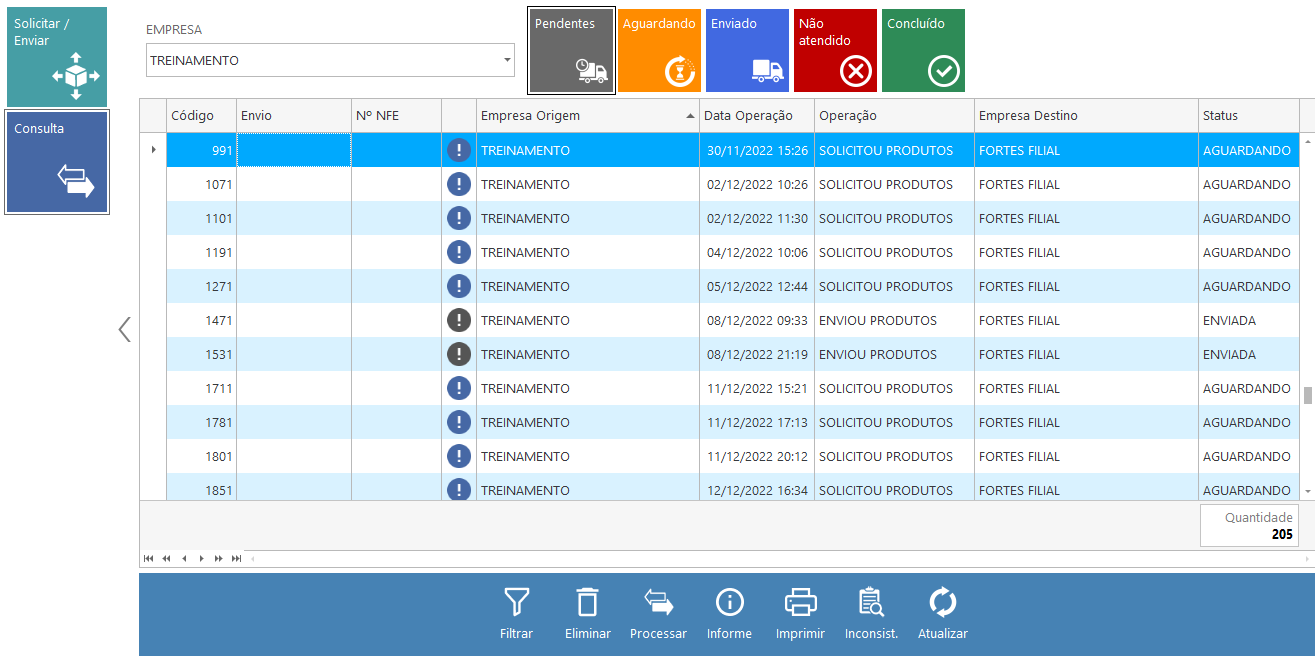1315x656 pixels.
Task: Filter by Aguardando status tile
Action: [659, 51]
